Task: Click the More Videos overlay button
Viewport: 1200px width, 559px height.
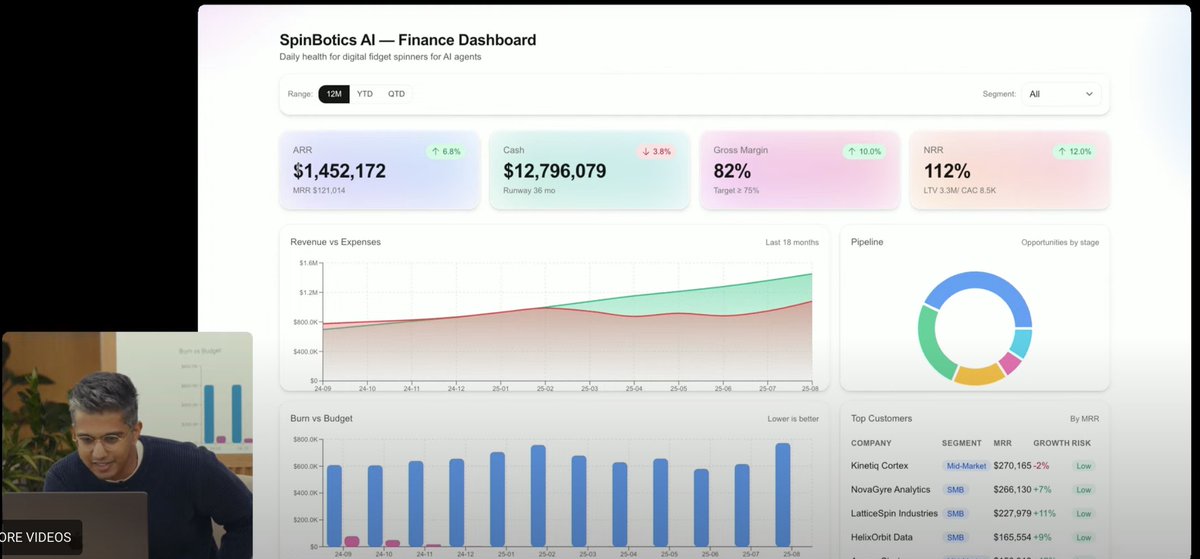Action: pos(39,537)
